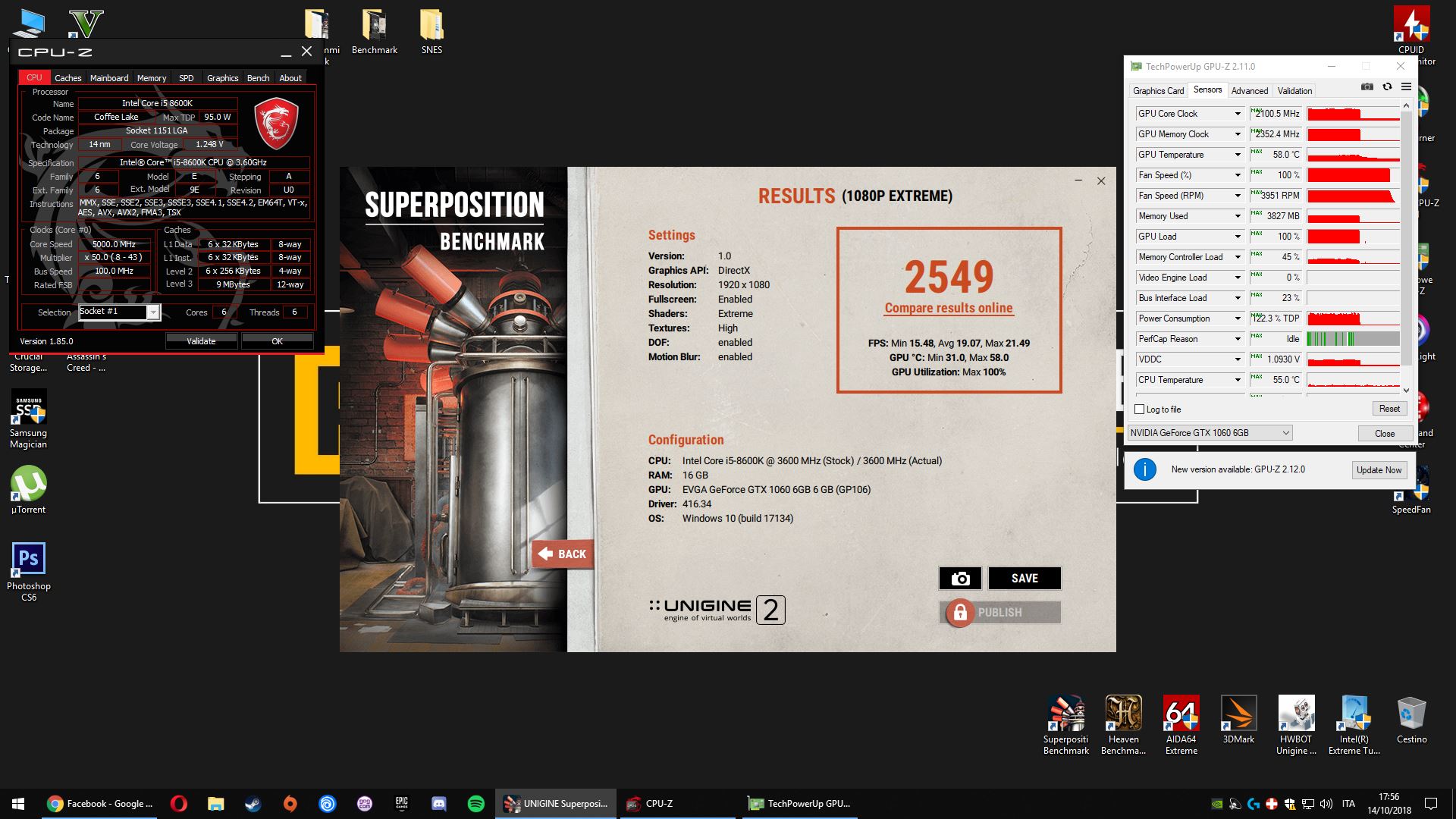Switch to Facebook Google Chrome taskbar button
Image resolution: width=1456 pixels, height=819 pixels.
click(x=99, y=804)
